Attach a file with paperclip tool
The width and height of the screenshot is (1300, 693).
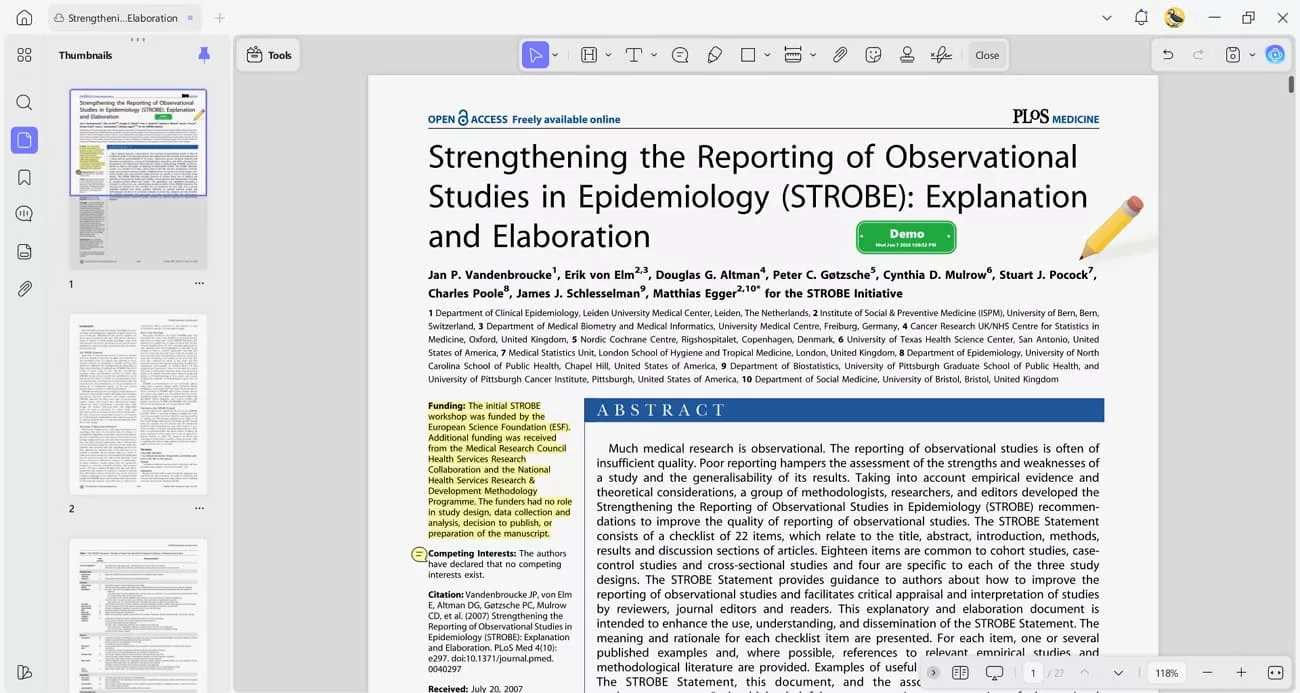coord(840,55)
